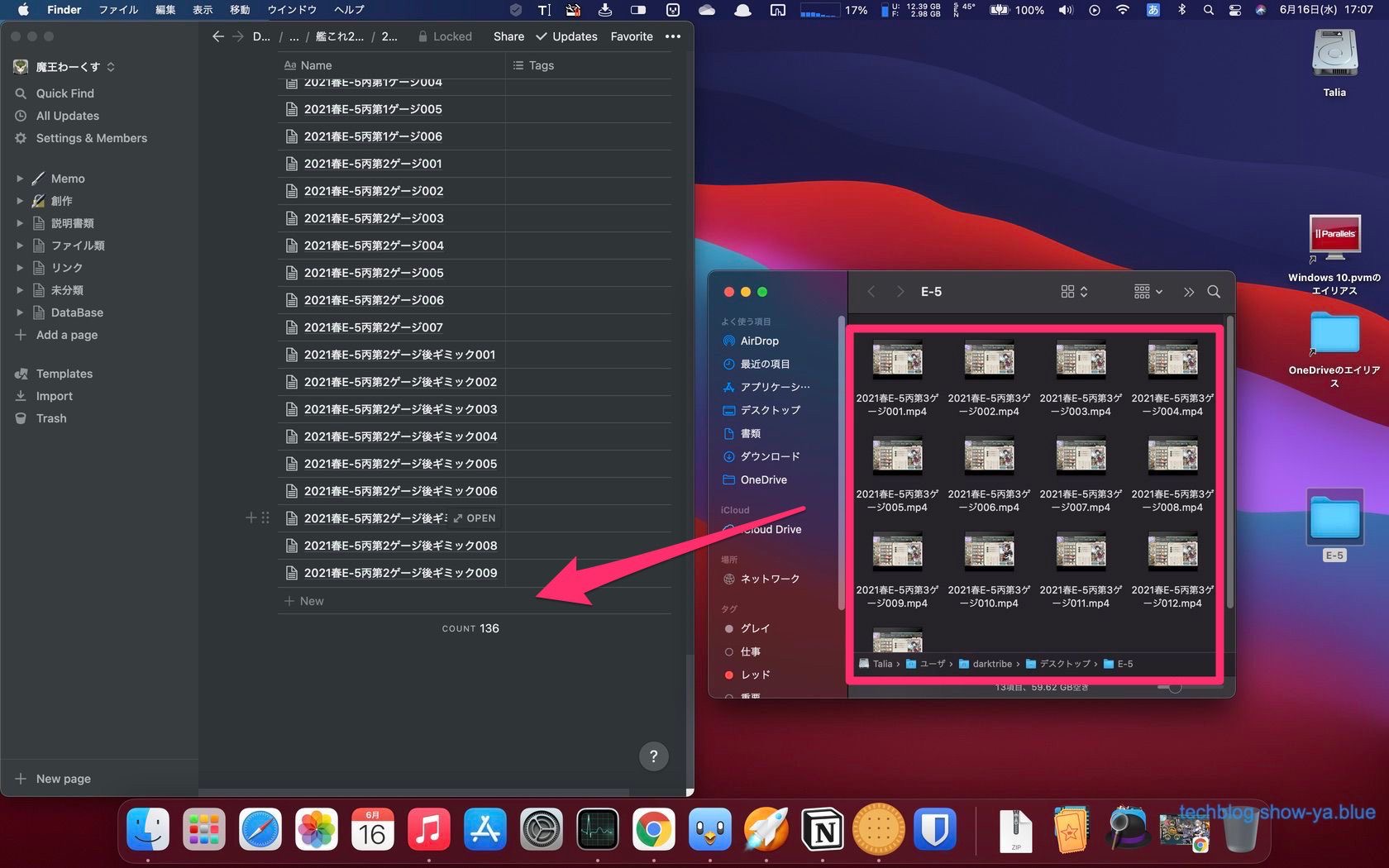Image resolution: width=1389 pixels, height=868 pixels.
Task: Open the Notion three-dots page menu
Action: pyautogui.click(x=673, y=36)
